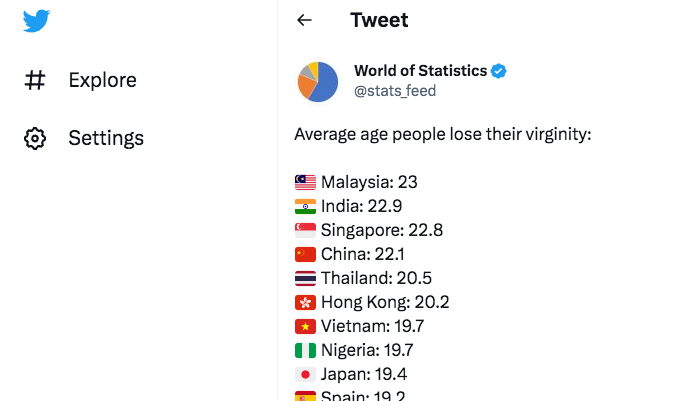Viewport: 678px width, 401px height.
Task: Click the China flag emoji
Action: point(305,254)
